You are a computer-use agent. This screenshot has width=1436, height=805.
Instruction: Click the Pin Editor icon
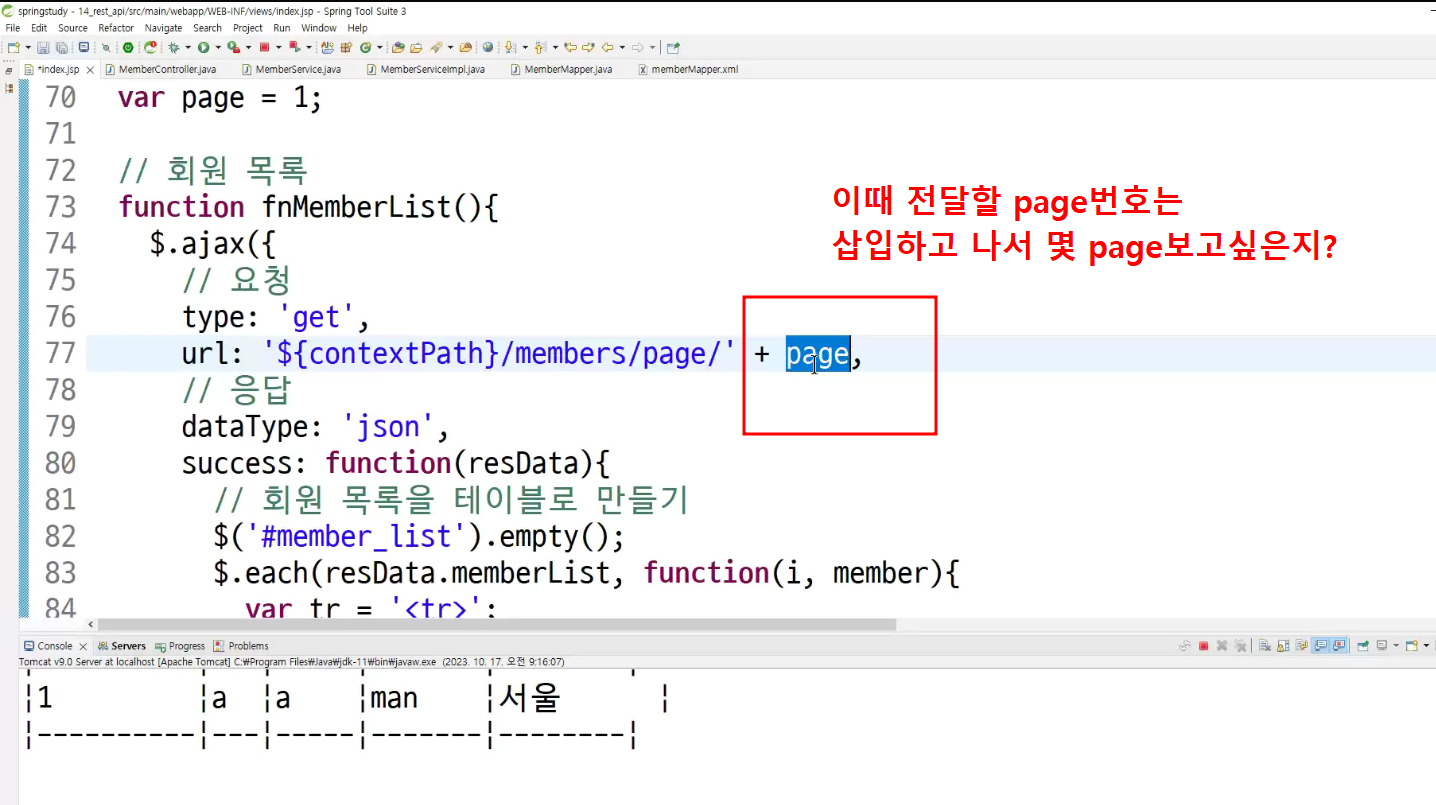coord(673,47)
